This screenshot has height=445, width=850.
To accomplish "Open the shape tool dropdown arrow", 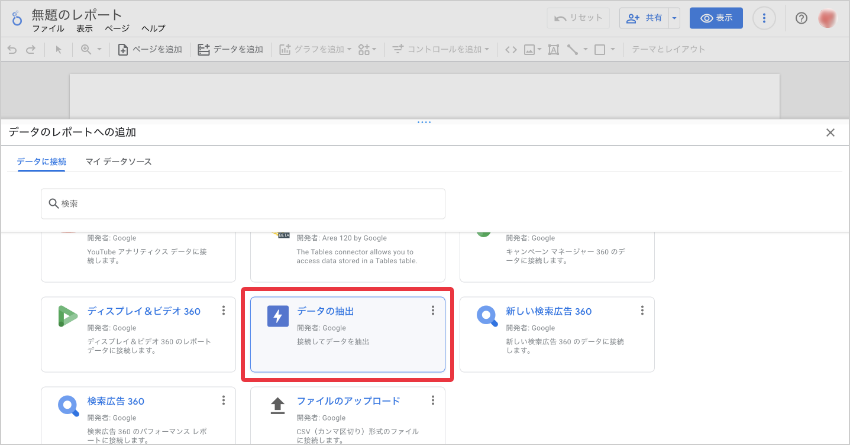I will pos(613,49).
